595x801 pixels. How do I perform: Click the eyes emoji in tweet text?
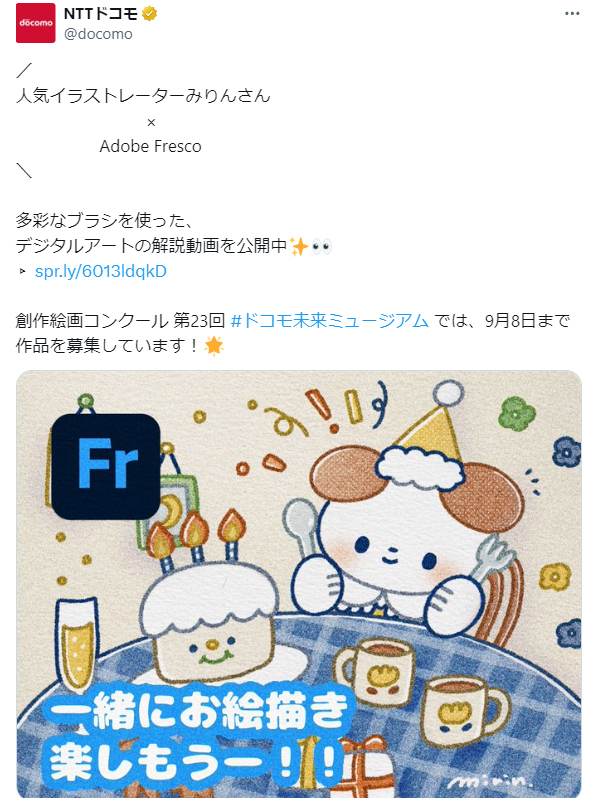coord(322,247)
